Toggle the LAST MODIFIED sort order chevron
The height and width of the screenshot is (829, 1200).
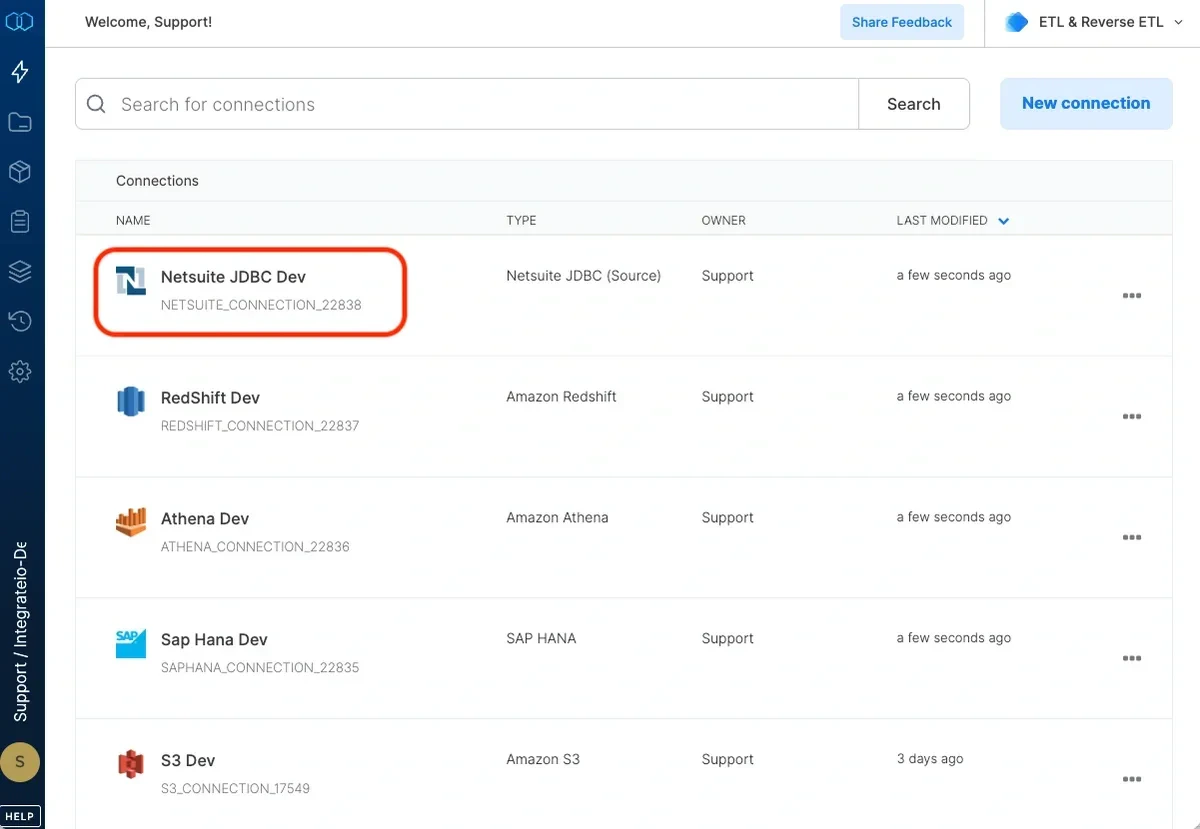coord(1004,220)
